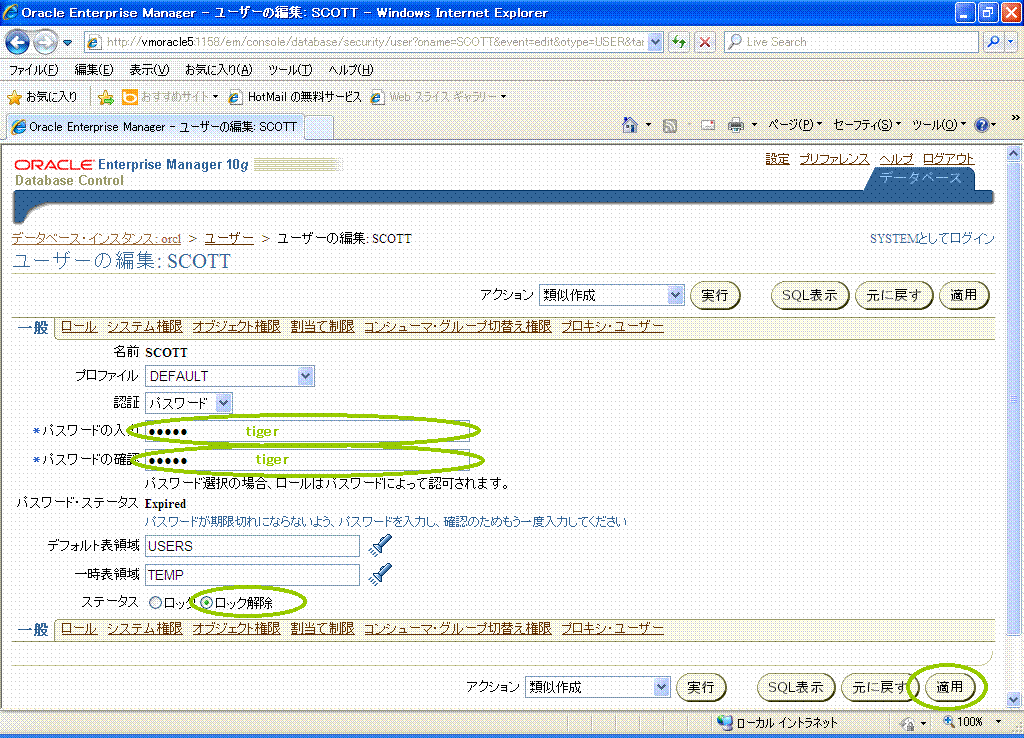Click the red stop loading icon
Image resolution: width=1024 pixels, height=738 pixels.
(x=705, y=42)
